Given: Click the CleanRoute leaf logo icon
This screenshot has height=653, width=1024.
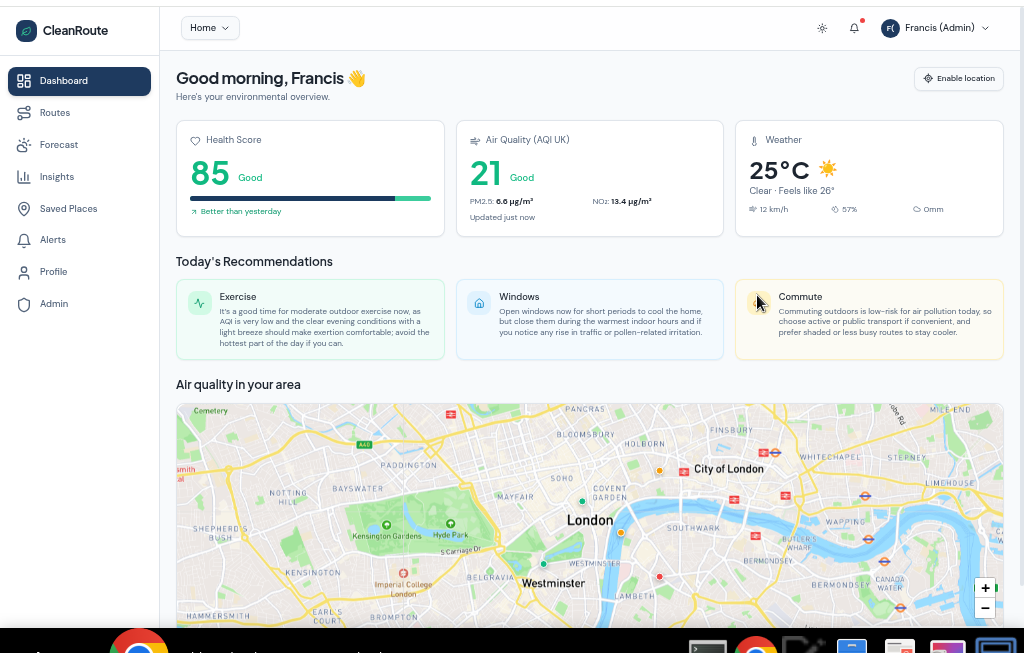Looking at the screenshot, I should [x=26, y=31].
